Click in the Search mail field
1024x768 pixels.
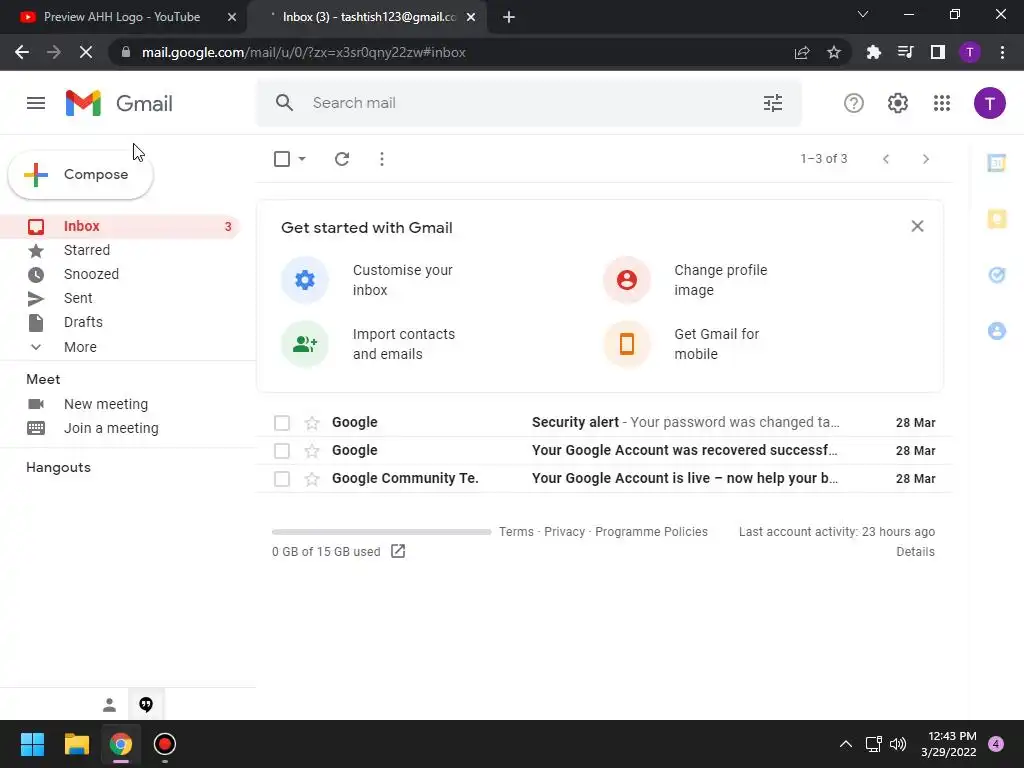pos(529,103)
